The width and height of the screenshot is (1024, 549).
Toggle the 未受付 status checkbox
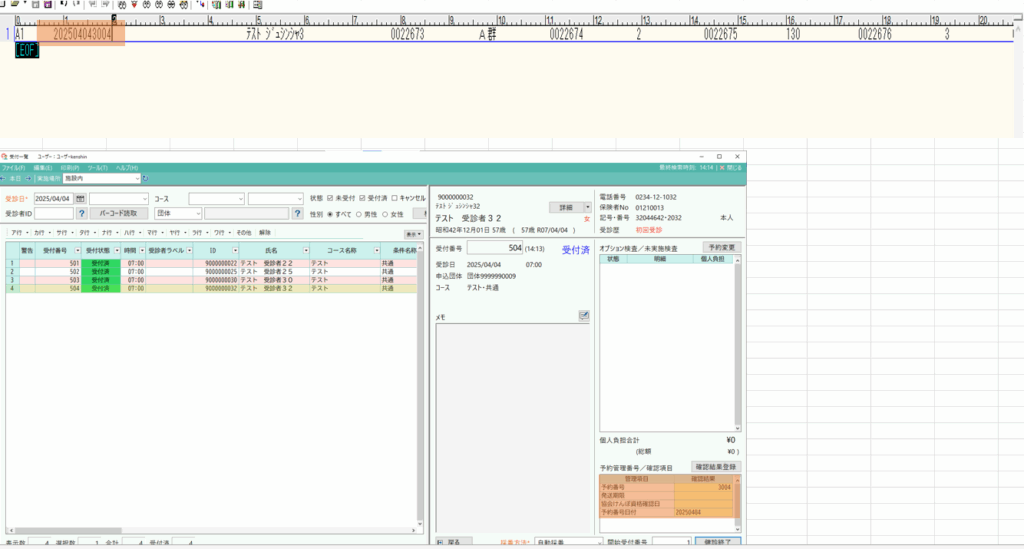pos(330,198)
